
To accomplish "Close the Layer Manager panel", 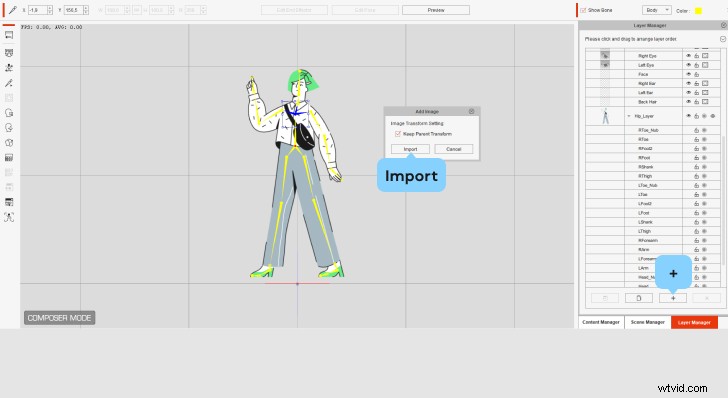I will click(723, 25).
